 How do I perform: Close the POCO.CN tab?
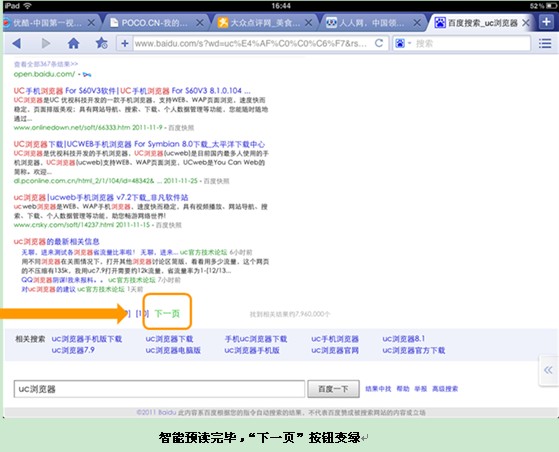pyautogui.click(x=200, y=23)
